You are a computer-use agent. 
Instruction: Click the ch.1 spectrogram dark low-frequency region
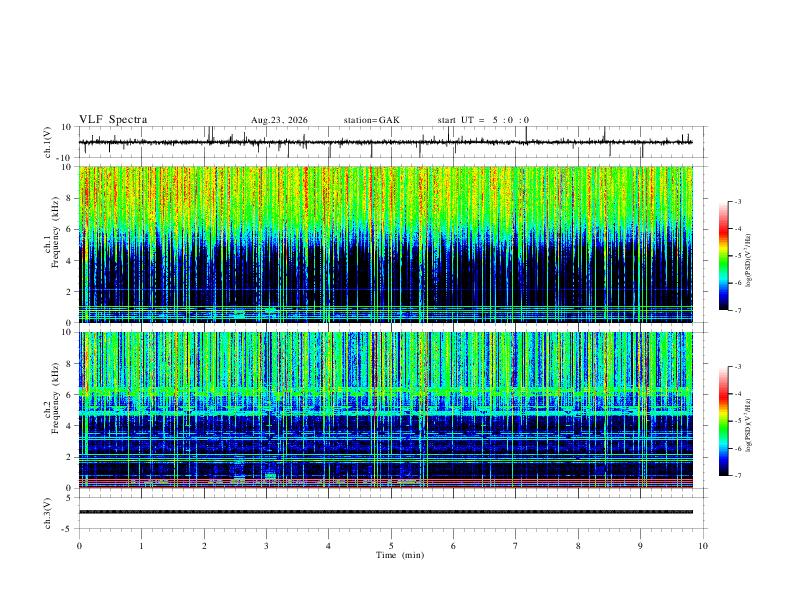(x=385, y=273)
